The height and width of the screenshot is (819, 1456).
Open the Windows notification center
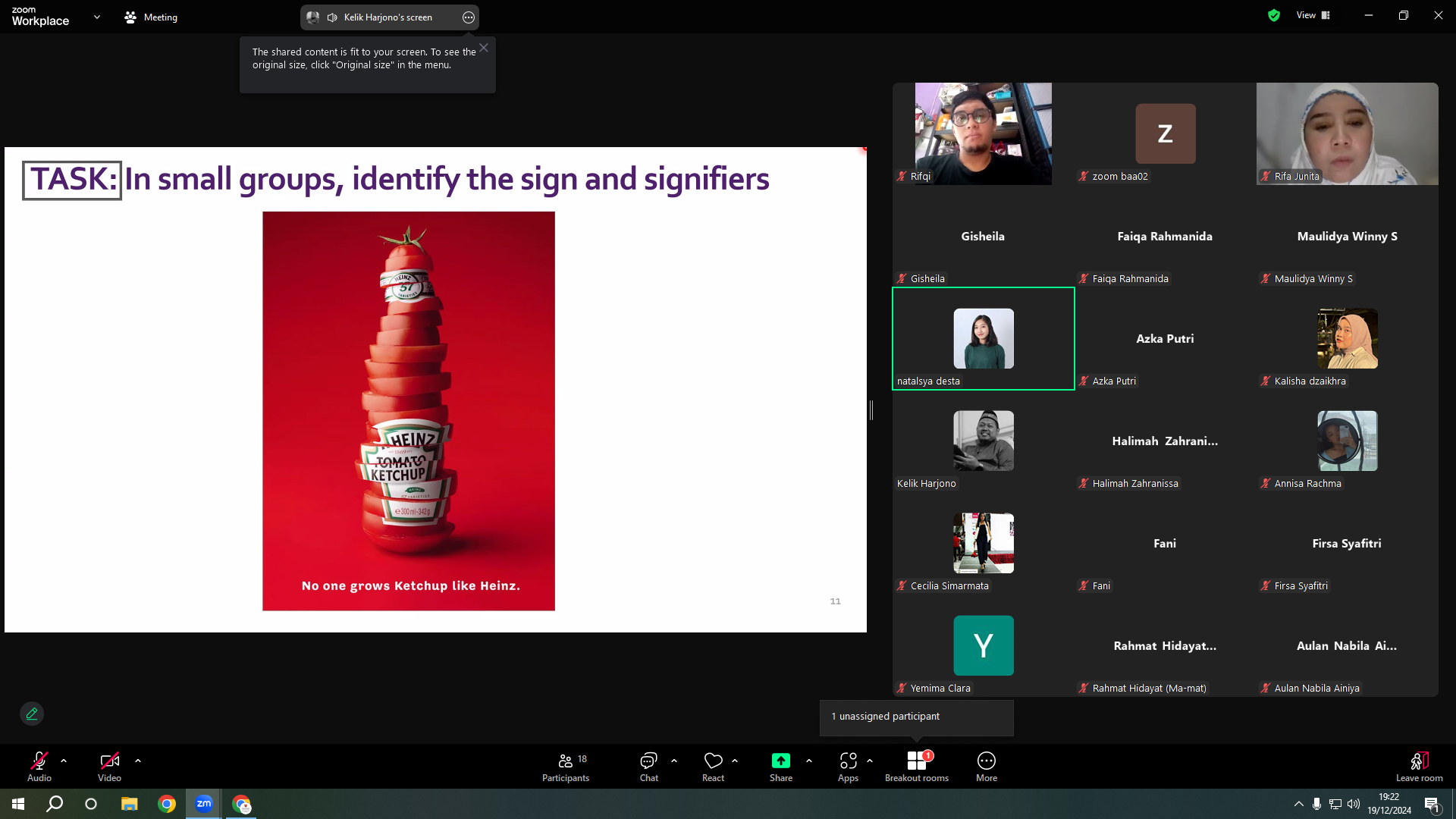point(1432,804)
